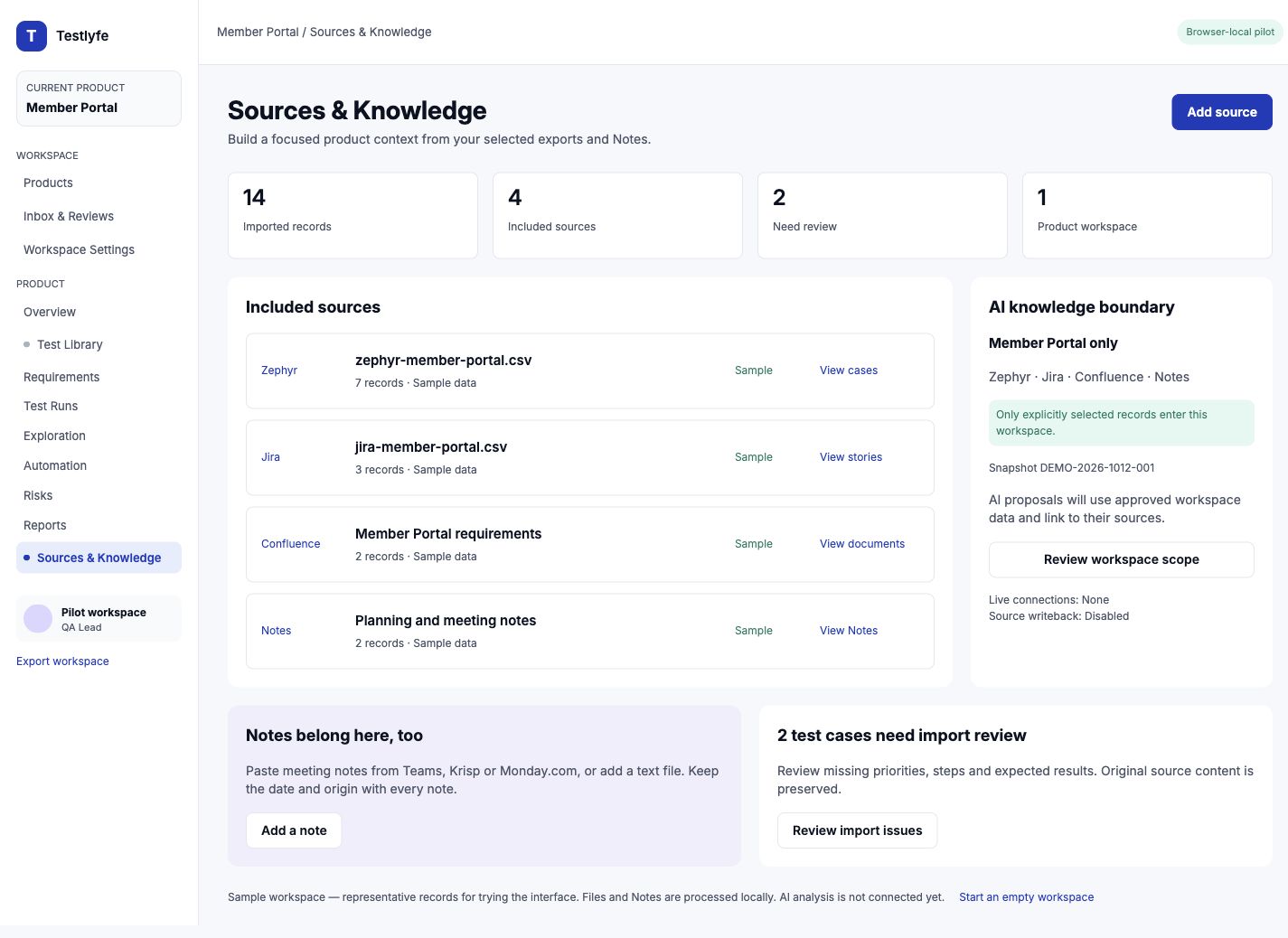The width and height of the screenshot is (1288, 938).
Task: Click the Live connections: None text
Action: click(1048, 600)
